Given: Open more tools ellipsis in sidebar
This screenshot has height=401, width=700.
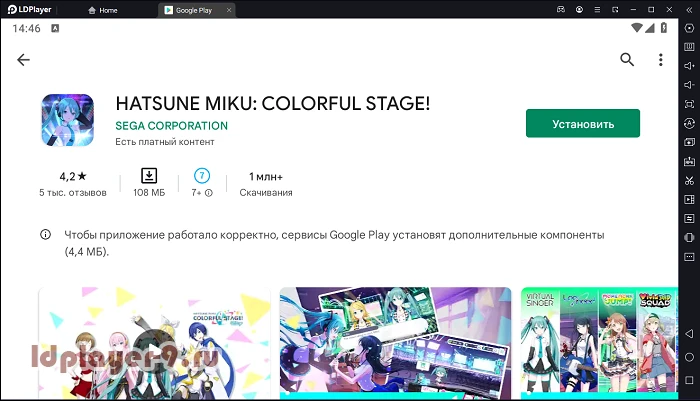Looking at the screenshot, I should tap(689, 257).
